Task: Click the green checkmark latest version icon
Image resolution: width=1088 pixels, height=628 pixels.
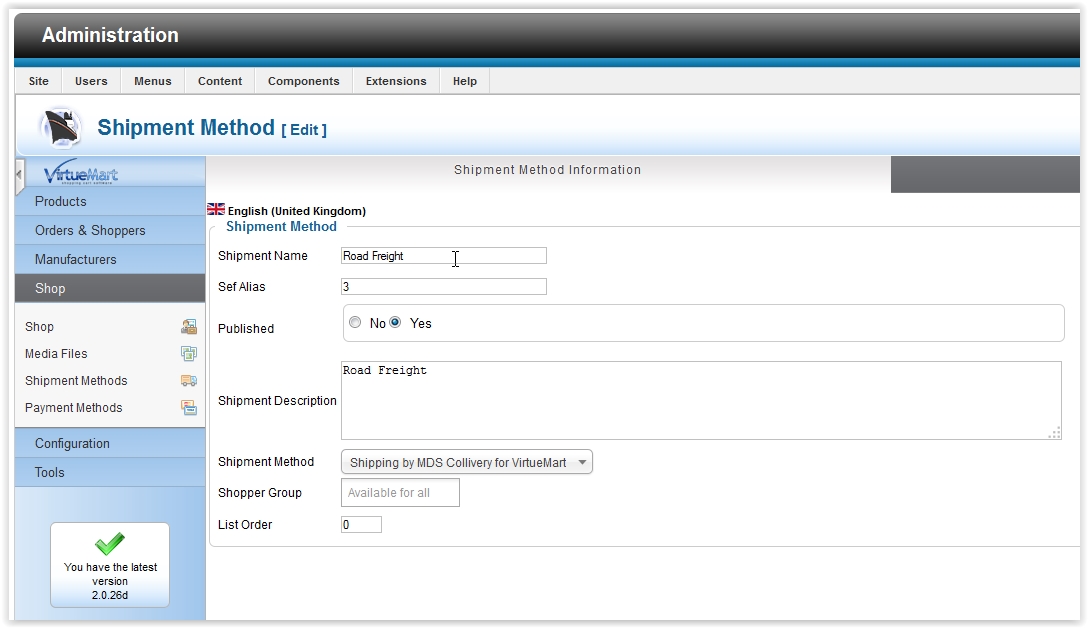Action: pos(110,543)
